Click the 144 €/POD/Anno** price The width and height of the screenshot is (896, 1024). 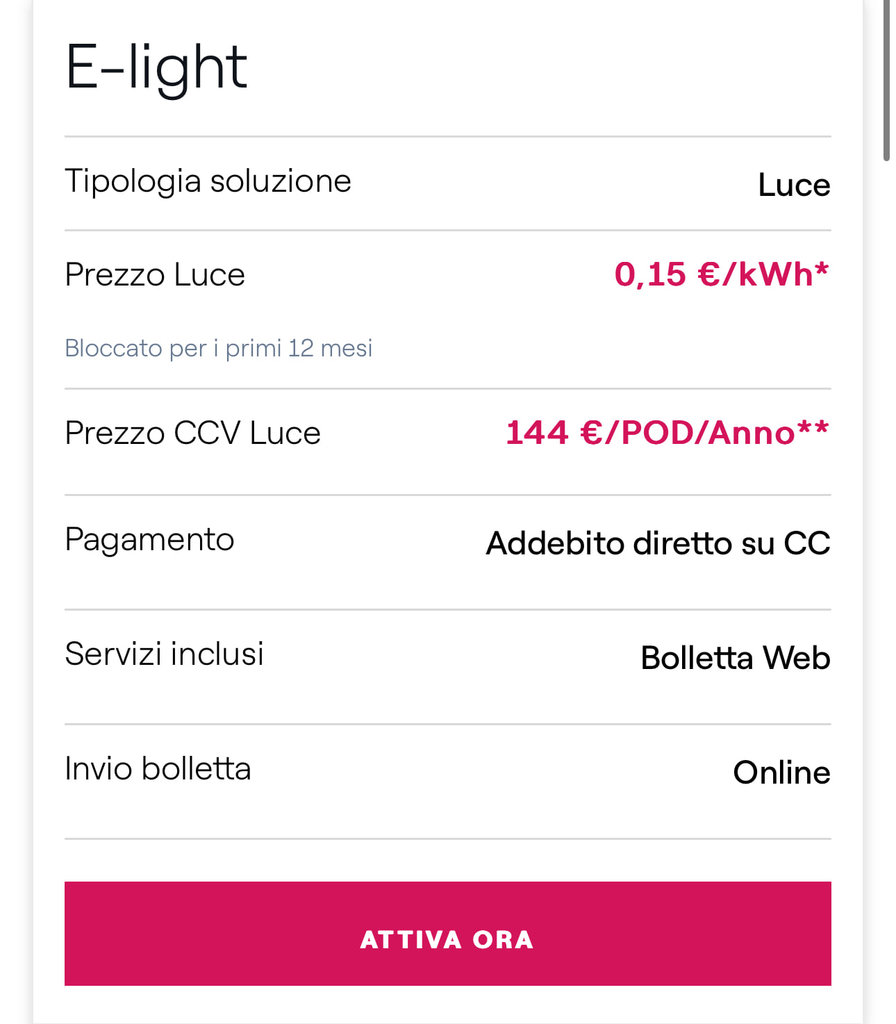coord(667,433)
